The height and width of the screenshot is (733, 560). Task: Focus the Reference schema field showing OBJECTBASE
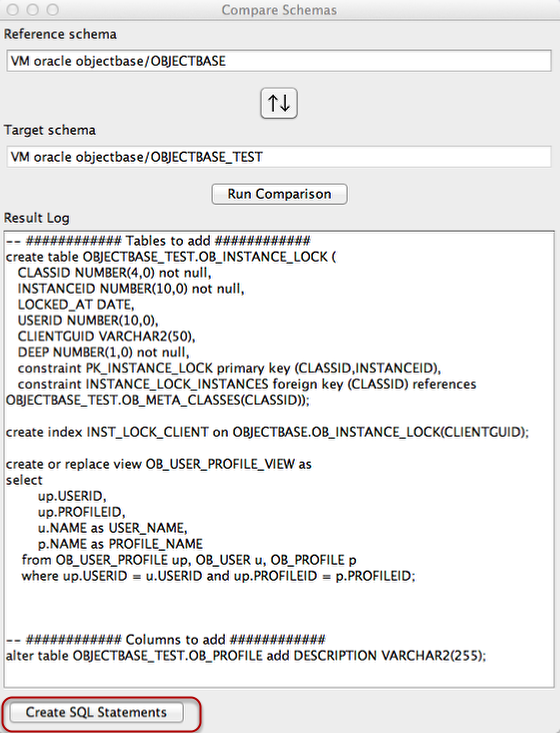pos(279,61)
